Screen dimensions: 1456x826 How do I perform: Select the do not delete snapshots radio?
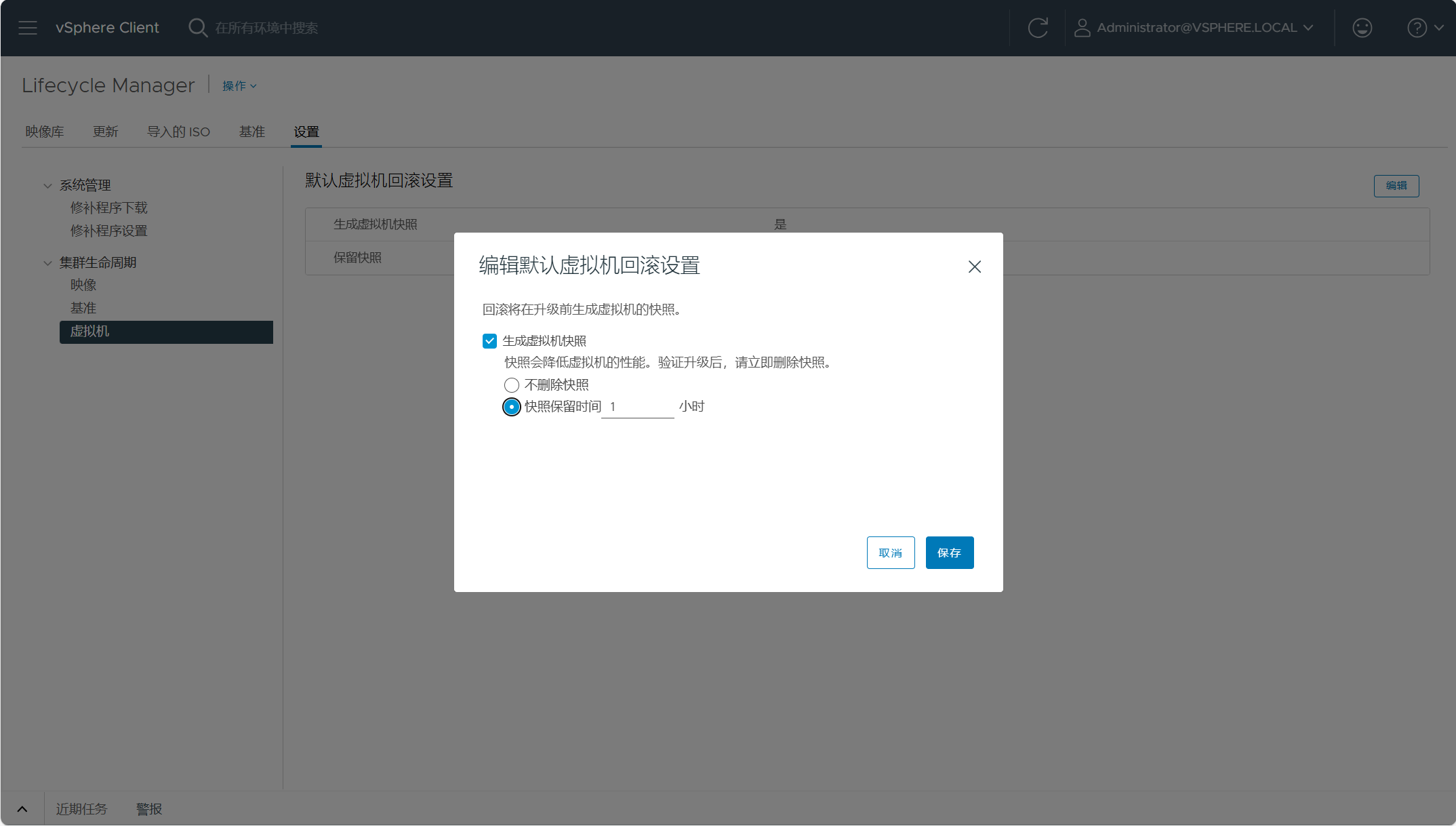pos(512,385)
